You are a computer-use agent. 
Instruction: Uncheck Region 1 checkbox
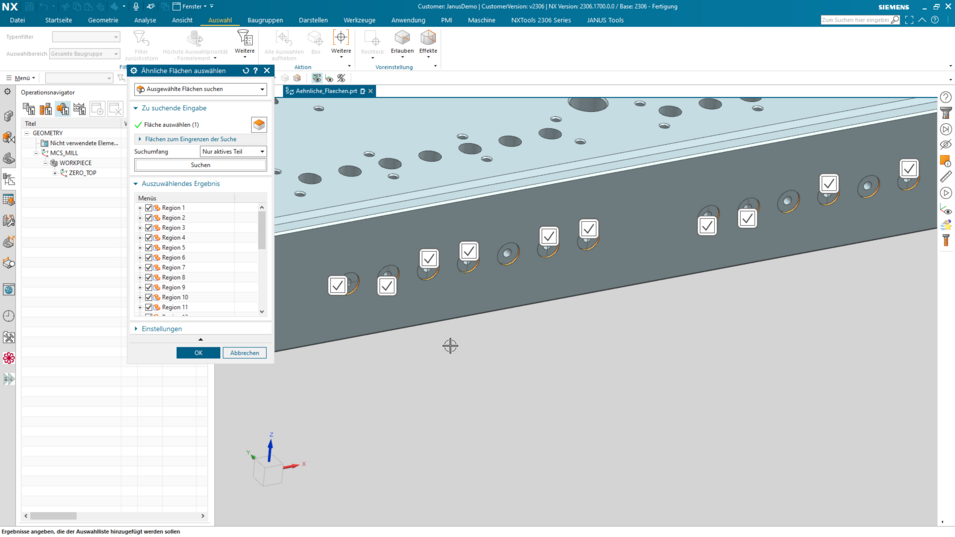[149, 208]
